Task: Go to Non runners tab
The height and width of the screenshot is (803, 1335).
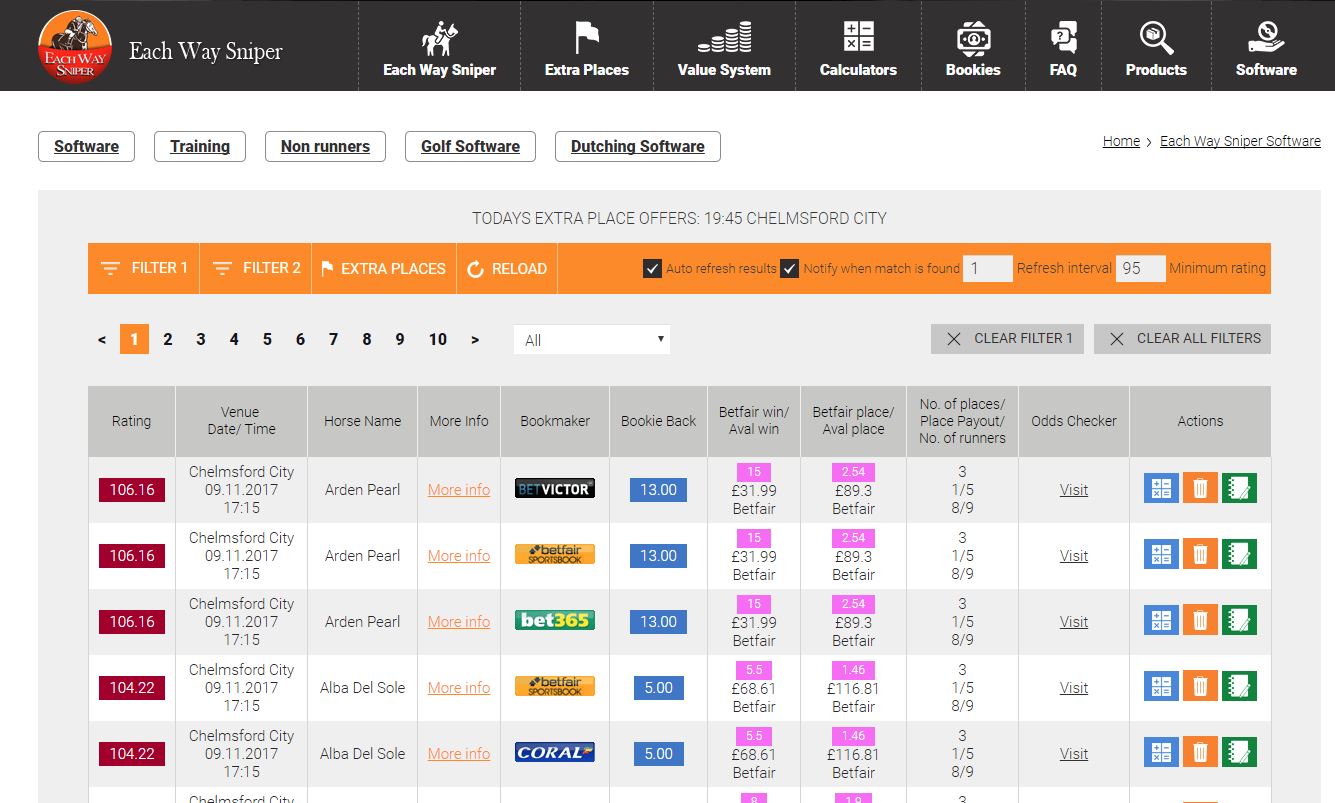Action: click(x=325, y=146)
